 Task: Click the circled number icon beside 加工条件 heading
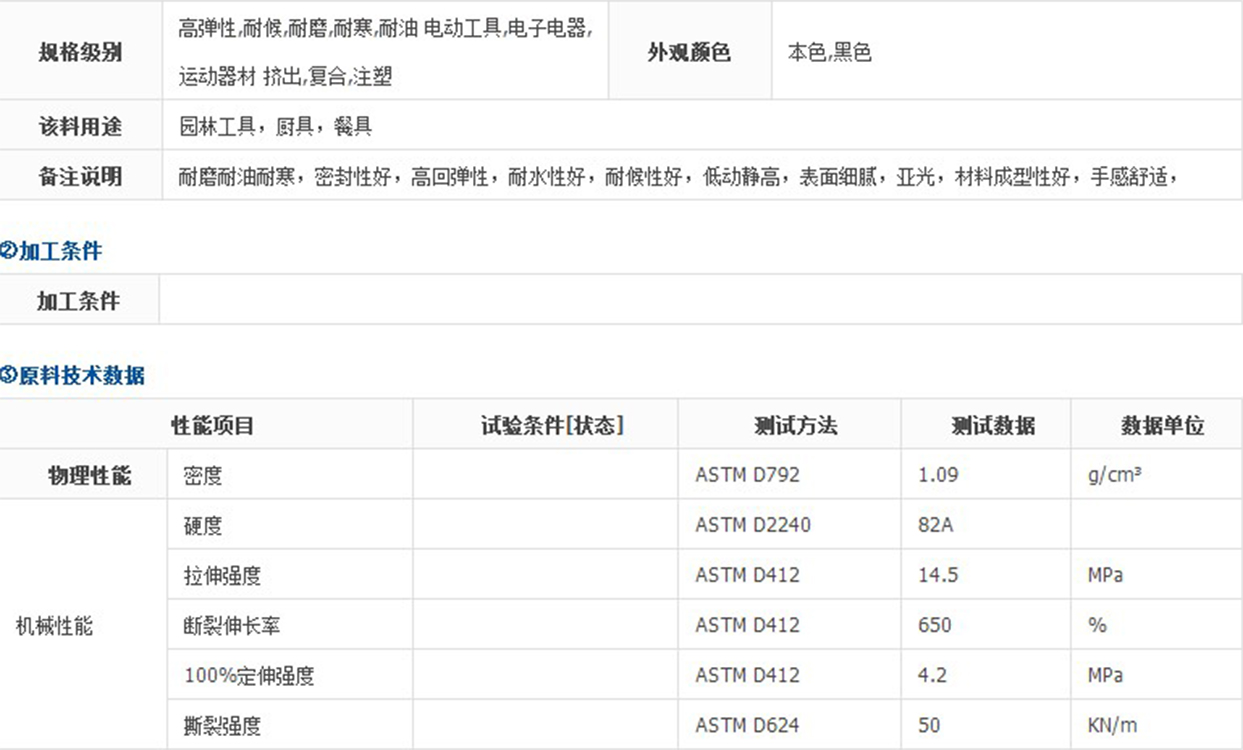click(x=8, y=252)
